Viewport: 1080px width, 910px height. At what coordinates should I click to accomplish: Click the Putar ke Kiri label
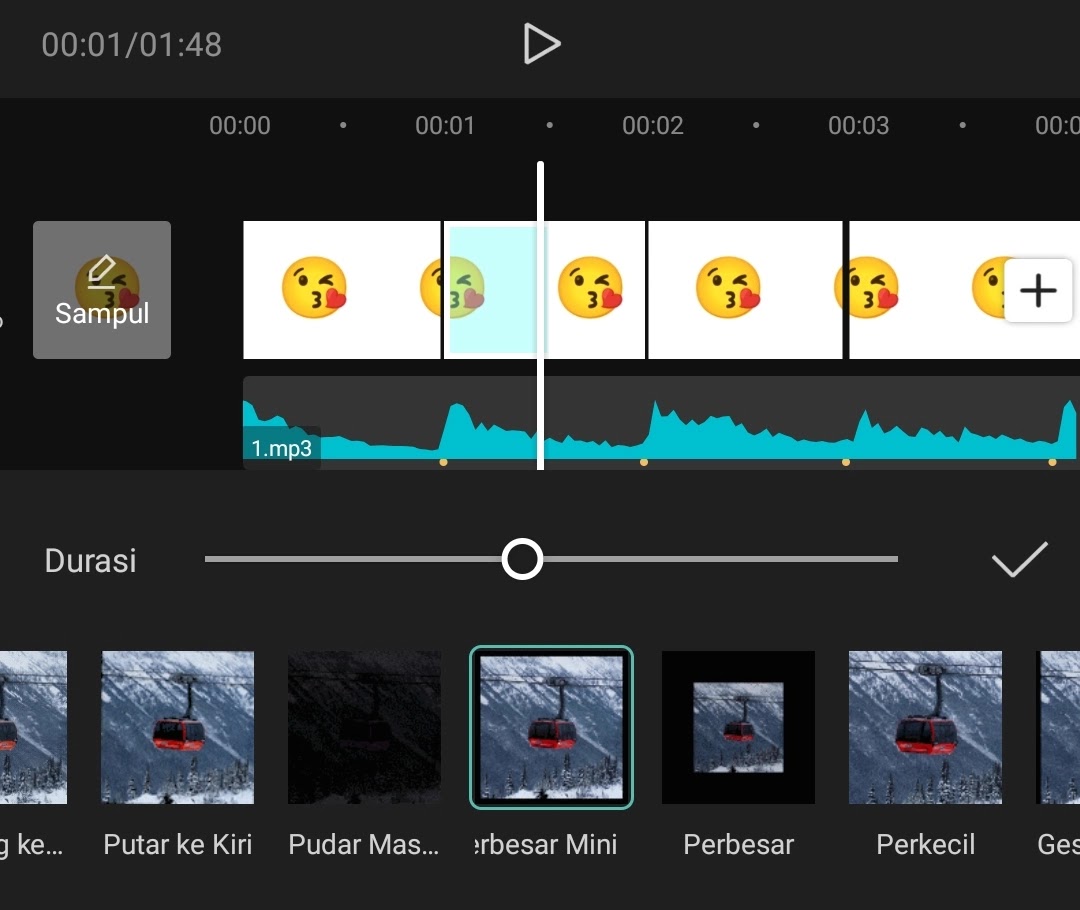(x=178, y=845)
